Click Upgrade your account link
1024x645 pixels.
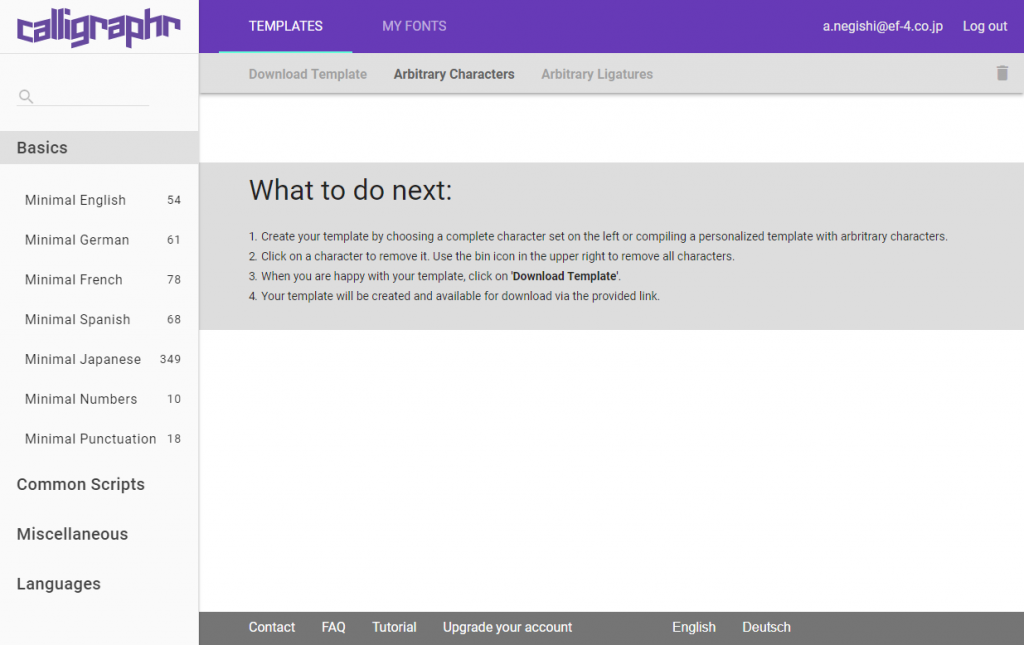coord(507,627)
